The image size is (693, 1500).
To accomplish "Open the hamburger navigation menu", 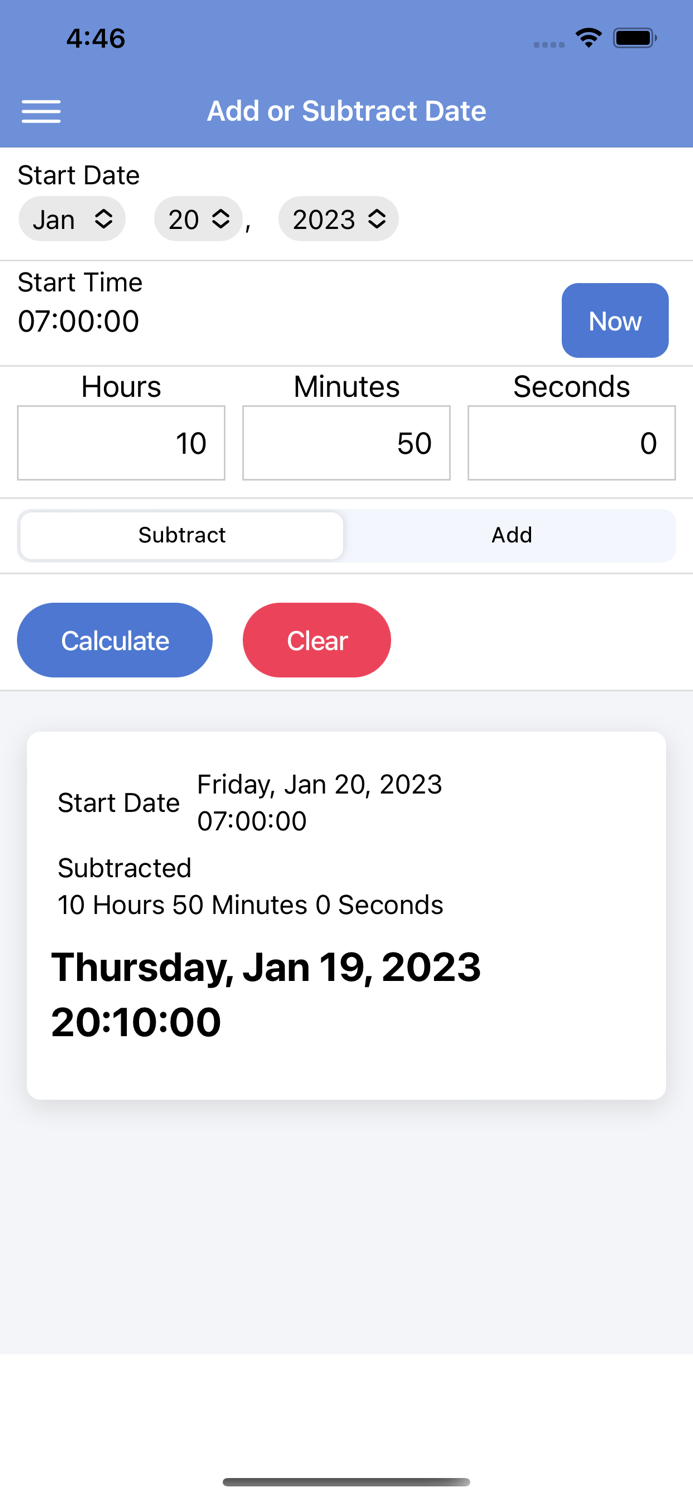I will [x=41, y=111].
